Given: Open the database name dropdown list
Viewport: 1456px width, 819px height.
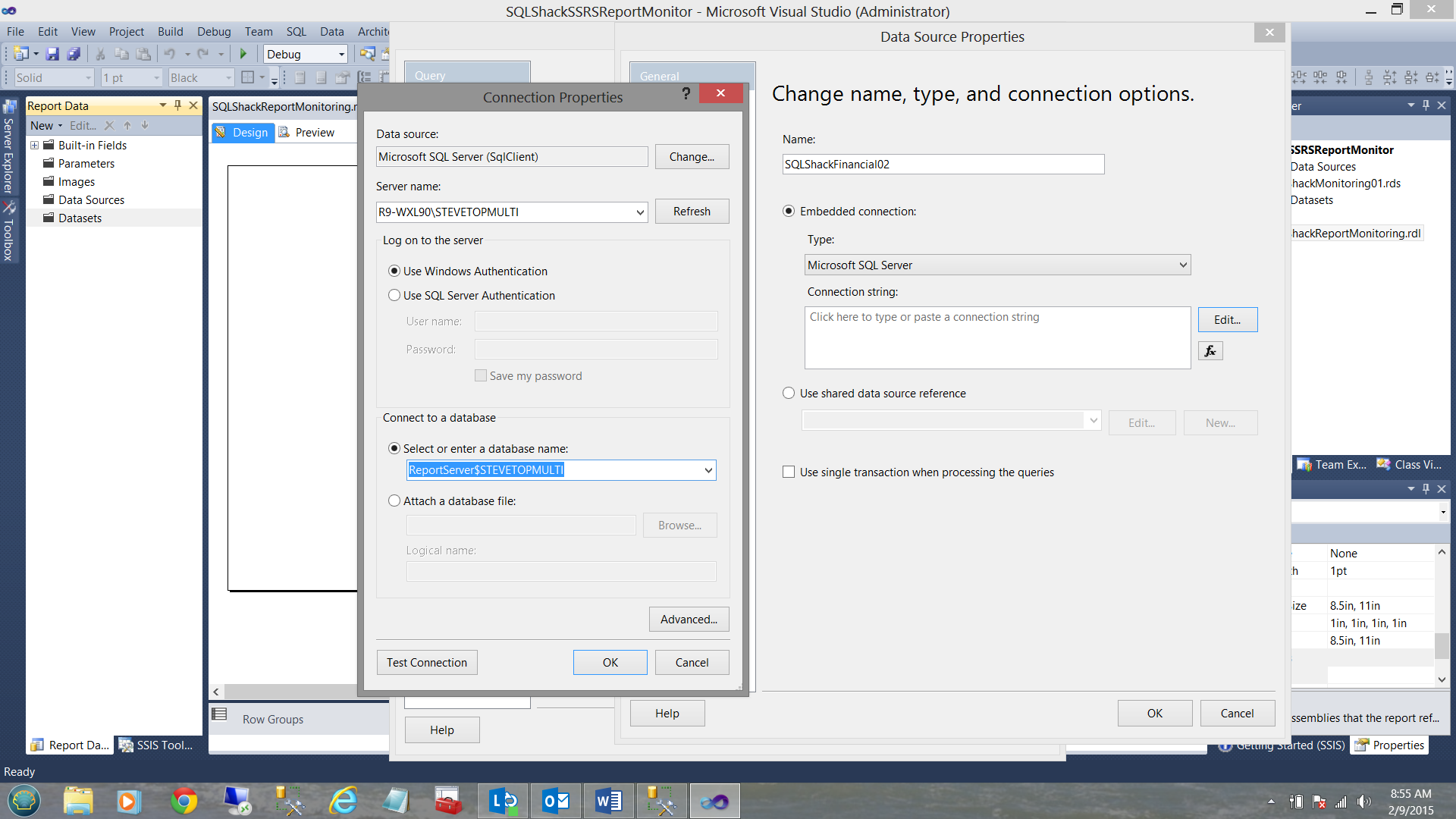Looking at the screenshot, I should pos(708,470).
